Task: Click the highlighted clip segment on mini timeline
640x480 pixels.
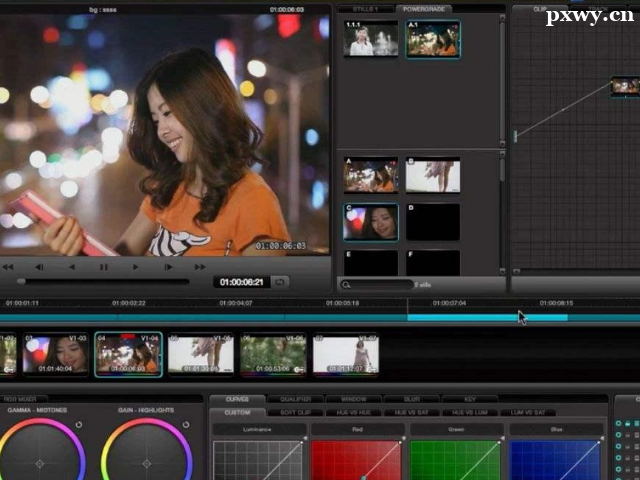Action: click(487, 317)
